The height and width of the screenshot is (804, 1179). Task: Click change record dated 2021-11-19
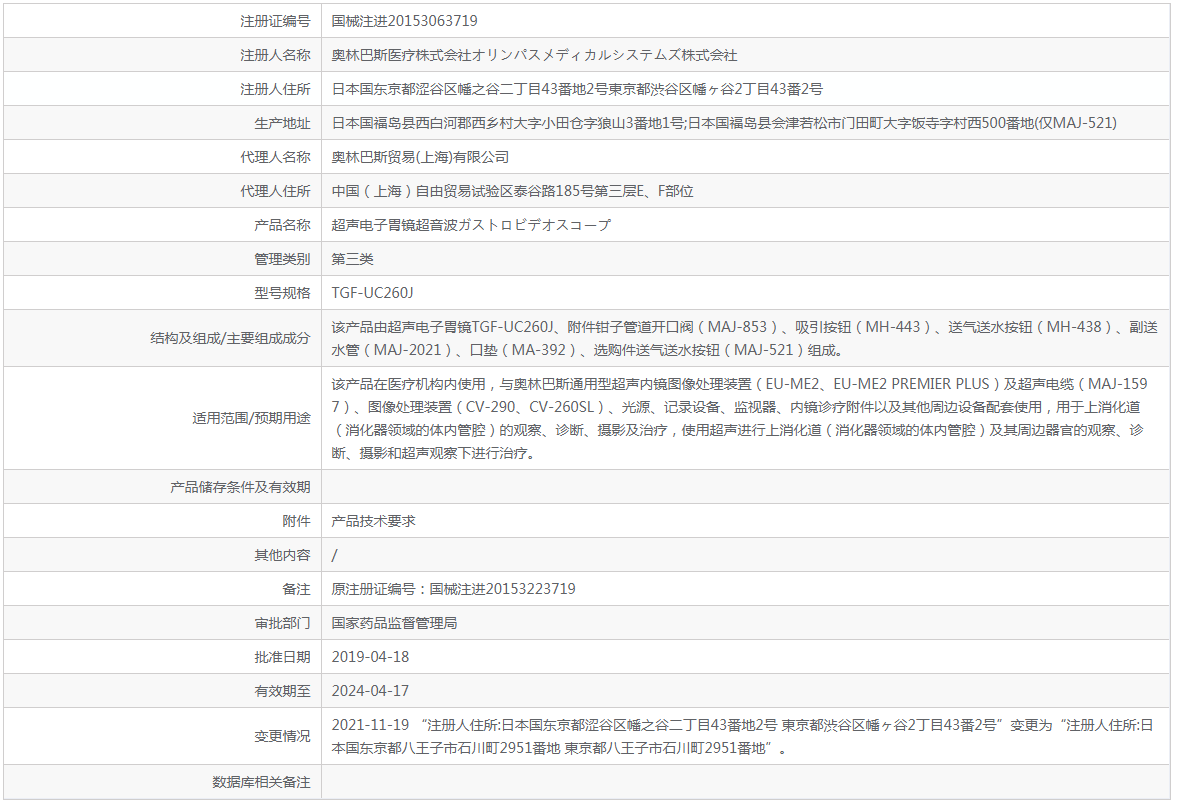[x=742, y=736]
